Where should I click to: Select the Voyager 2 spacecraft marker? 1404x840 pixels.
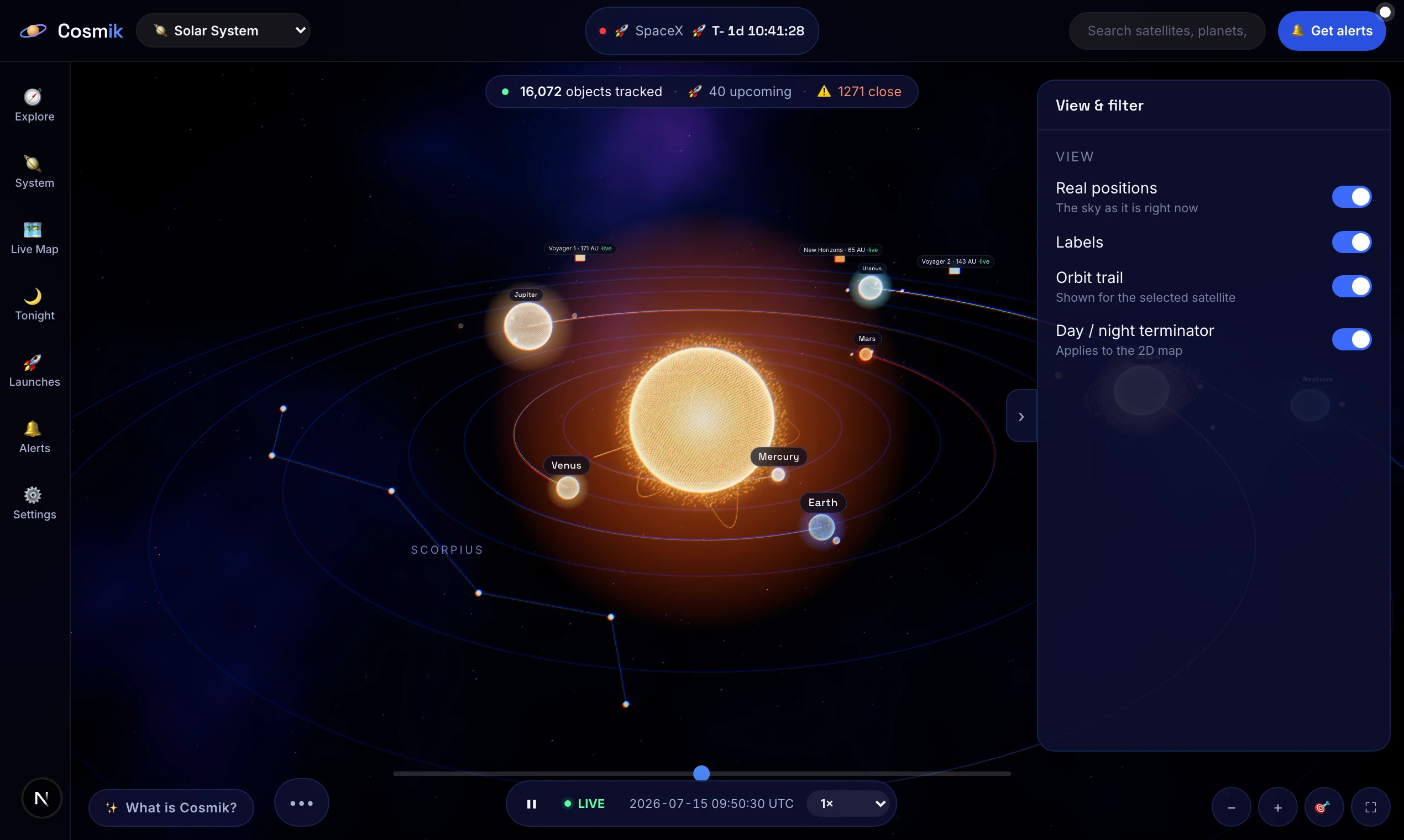click(x=955, y=271)
